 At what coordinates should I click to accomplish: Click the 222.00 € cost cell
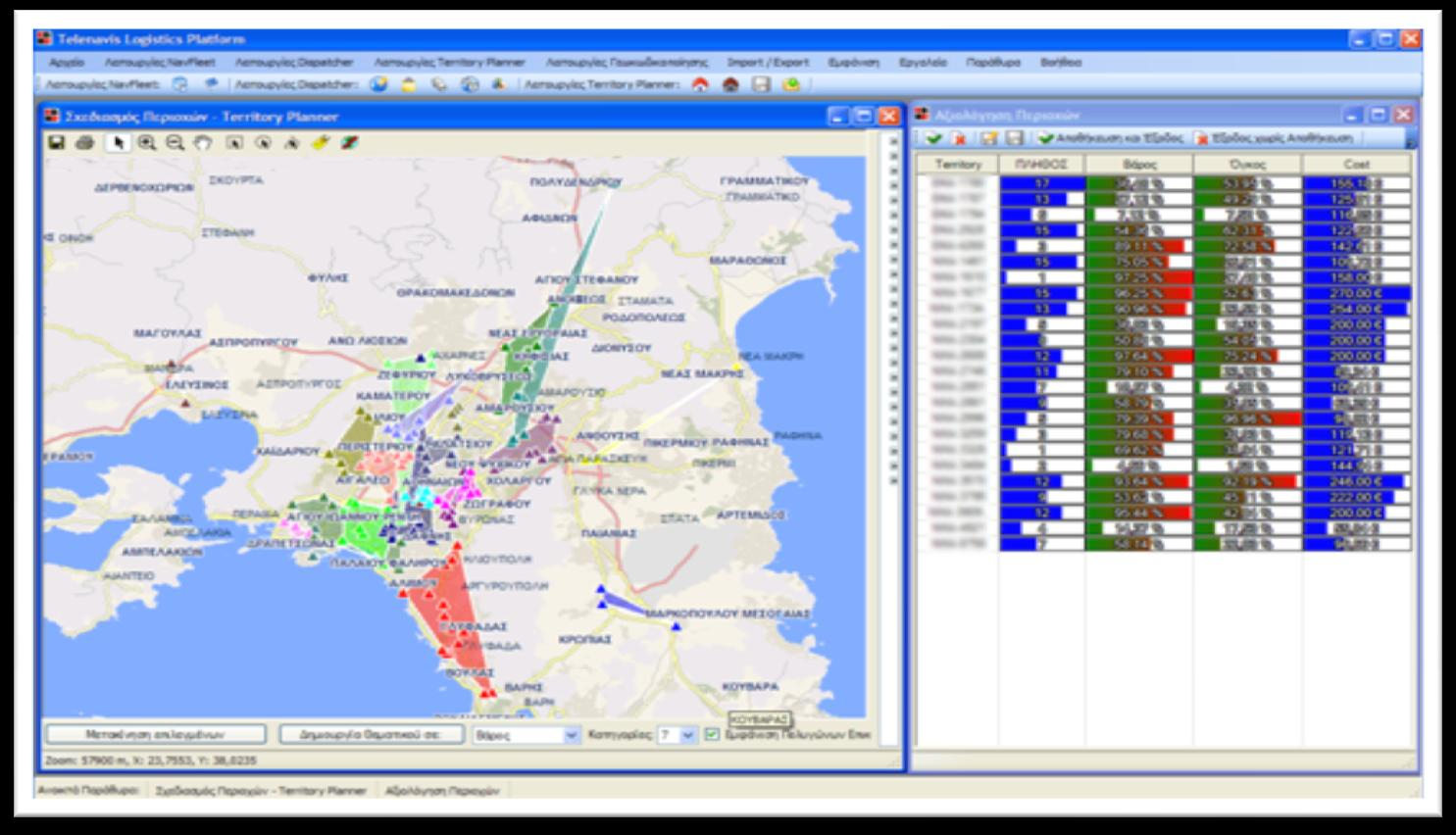pos(1357,497)
